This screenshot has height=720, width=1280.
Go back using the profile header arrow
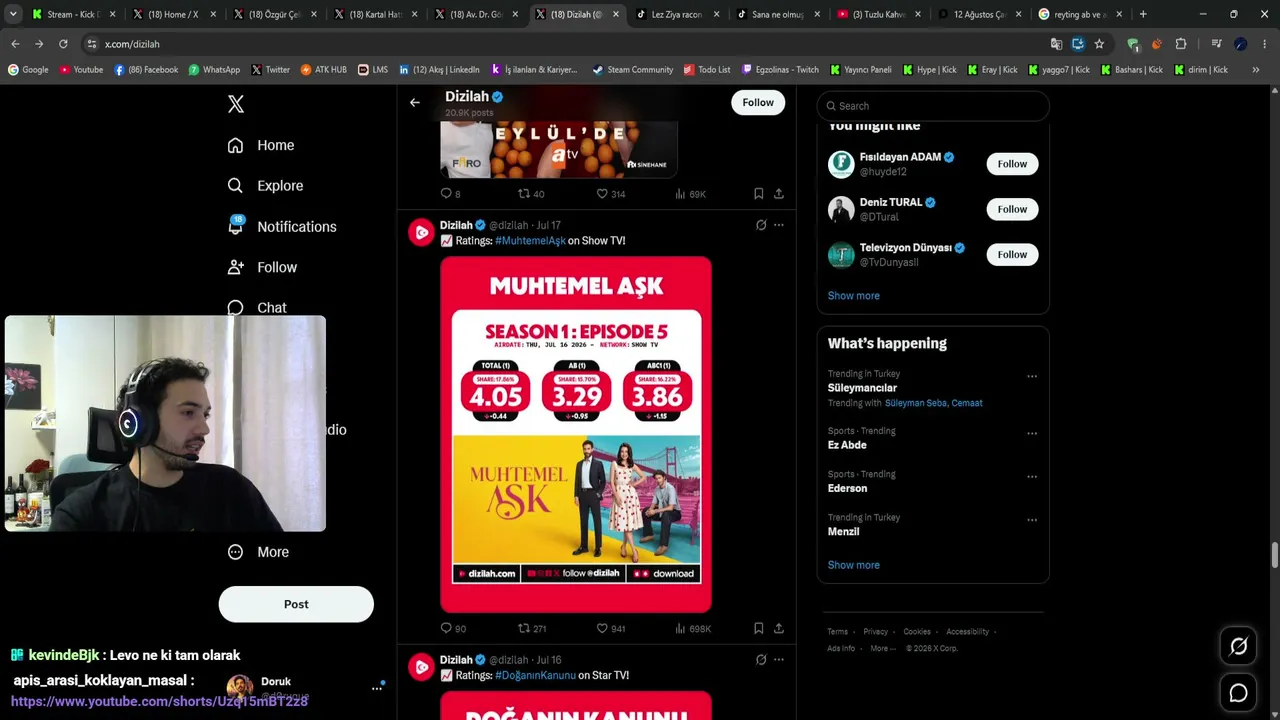415,102
